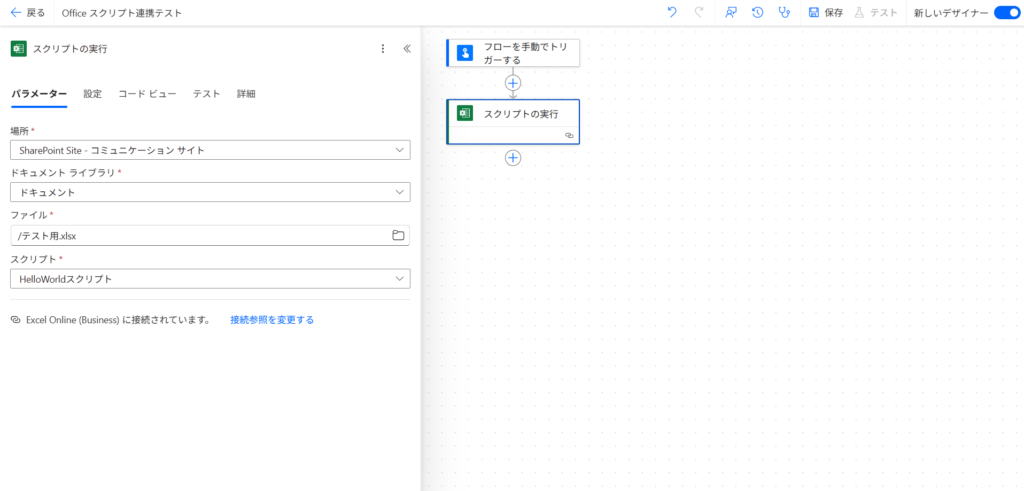Click the Excel Online (Business) に接続されています text
The height and width of the screenshot is (491, 1024).
coord(118,320)
